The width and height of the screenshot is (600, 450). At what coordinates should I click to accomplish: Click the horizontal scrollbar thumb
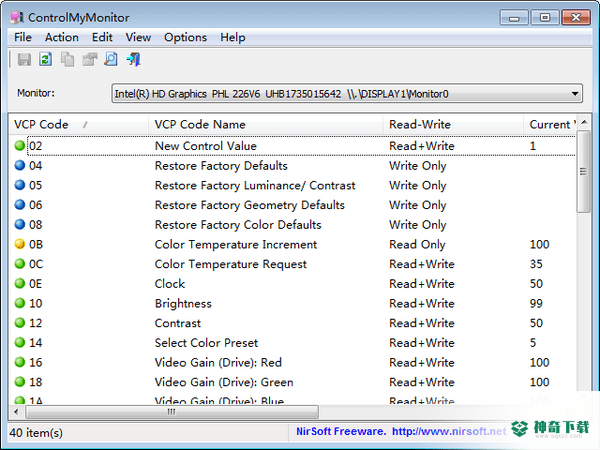pos(172,412)
